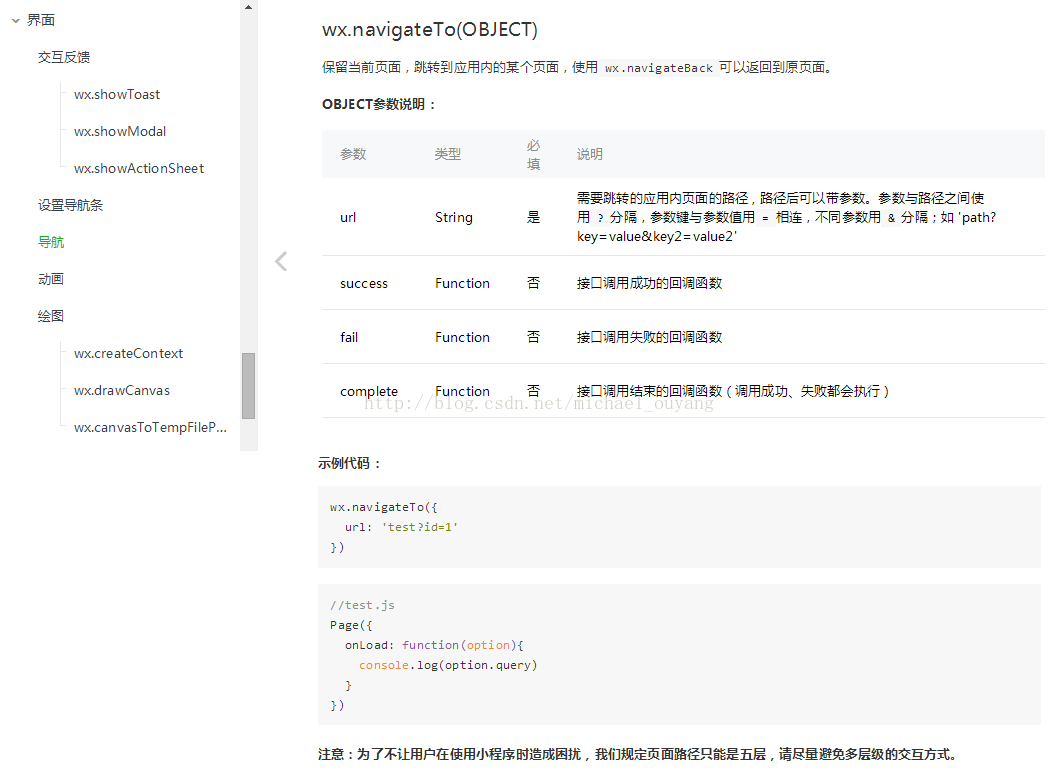Click the wx.navigateTo(OBJECT) heading
This screenshot has width=1061, height=784.
(x=430, y=30)
